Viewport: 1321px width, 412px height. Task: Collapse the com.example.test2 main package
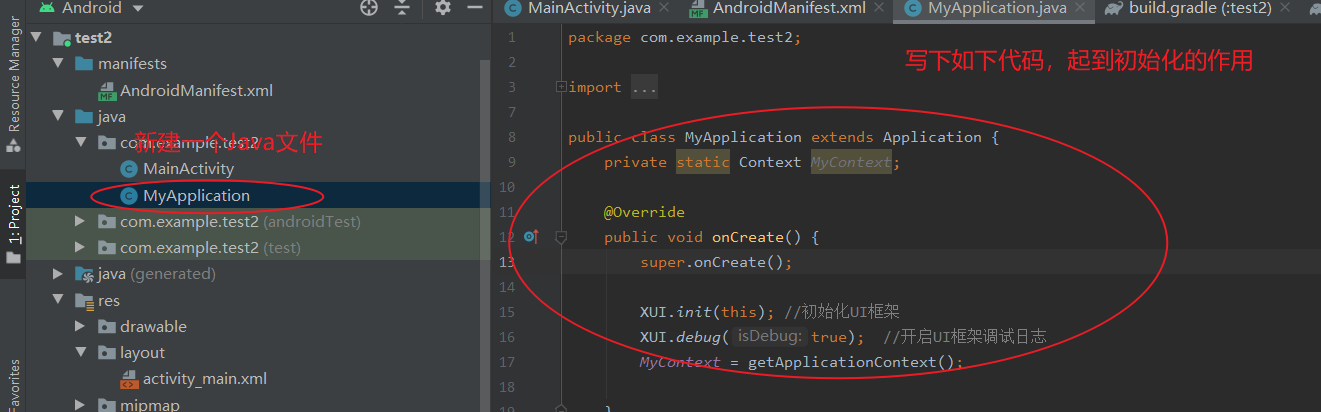point(80,143)
